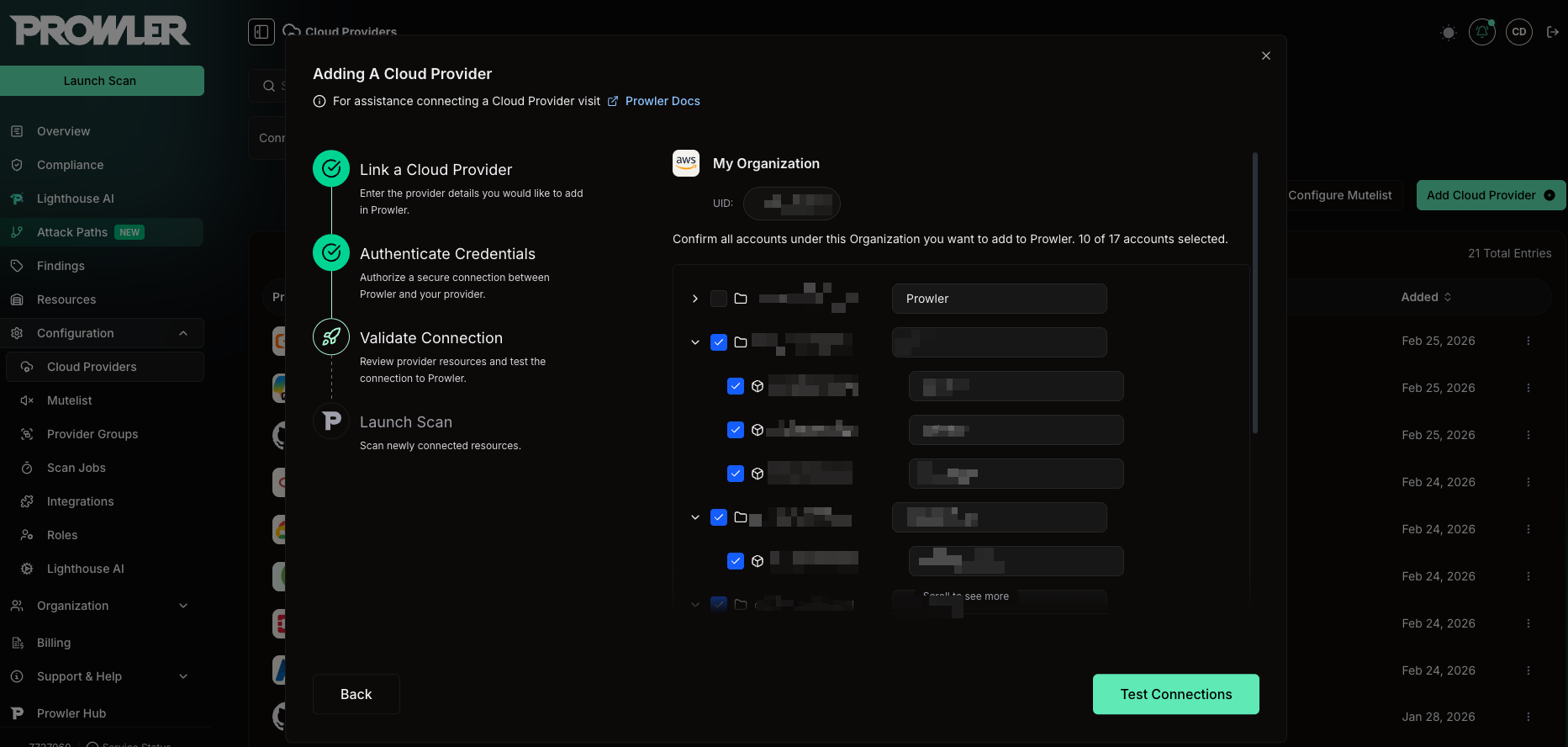Click the Overview icon in sidebar
1568x747 pixels.
(17, 131)
